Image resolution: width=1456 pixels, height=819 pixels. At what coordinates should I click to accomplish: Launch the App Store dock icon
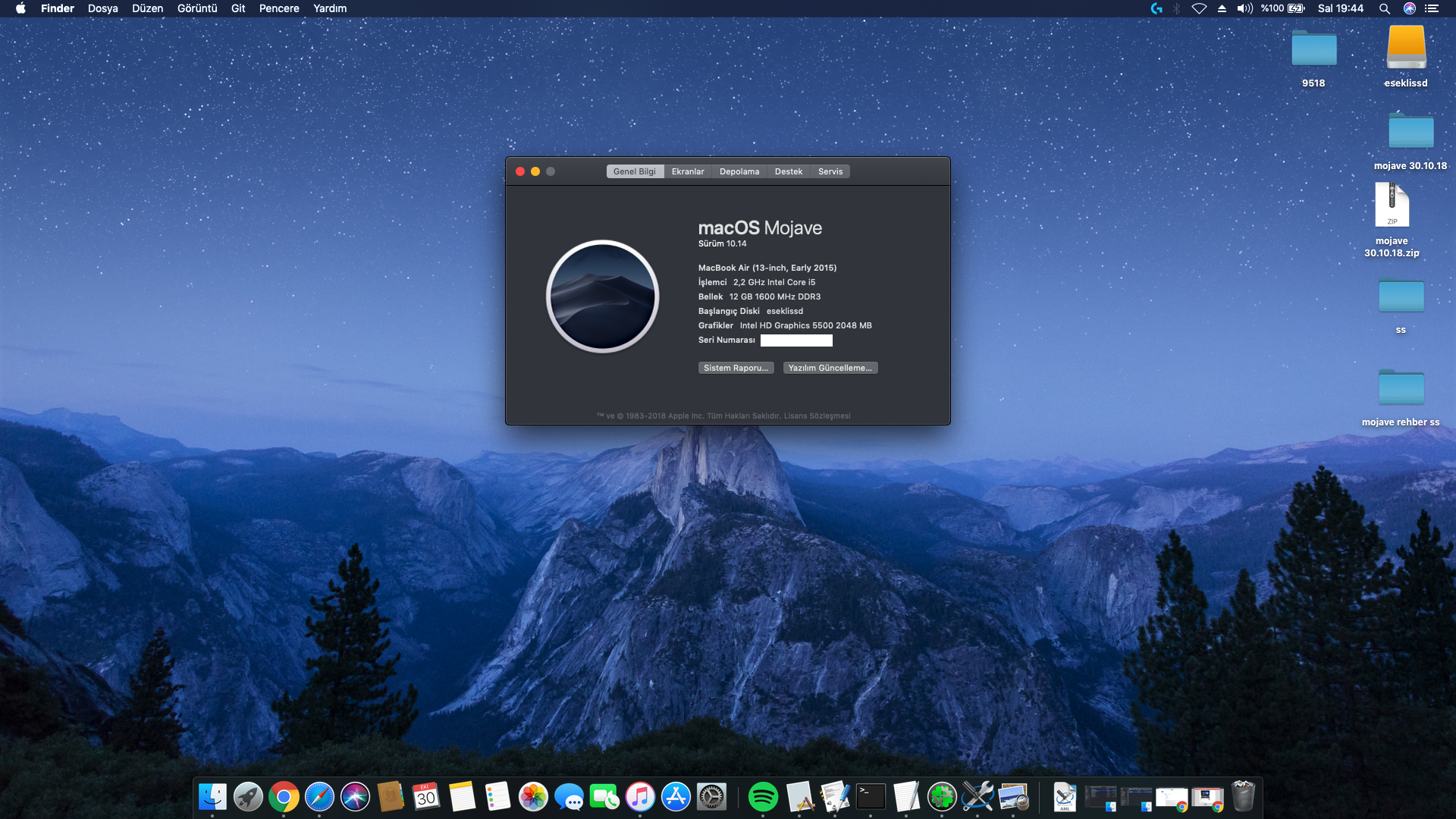[676, 797]
